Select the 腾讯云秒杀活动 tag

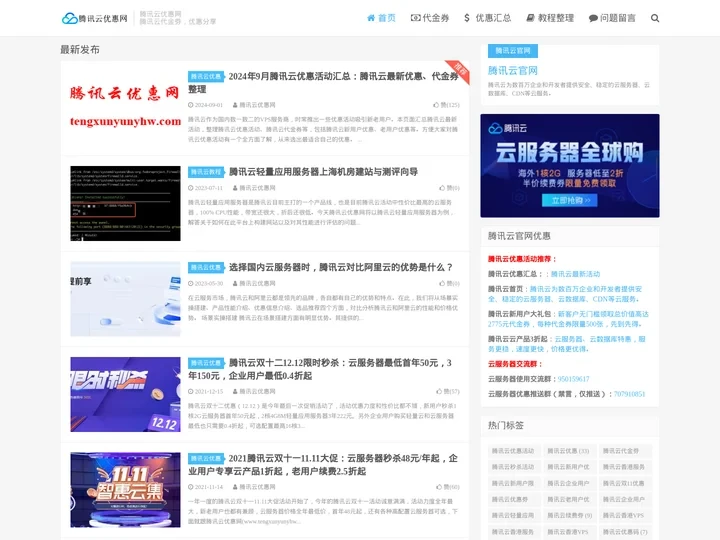pyautogui.click(x=513, y=467)
